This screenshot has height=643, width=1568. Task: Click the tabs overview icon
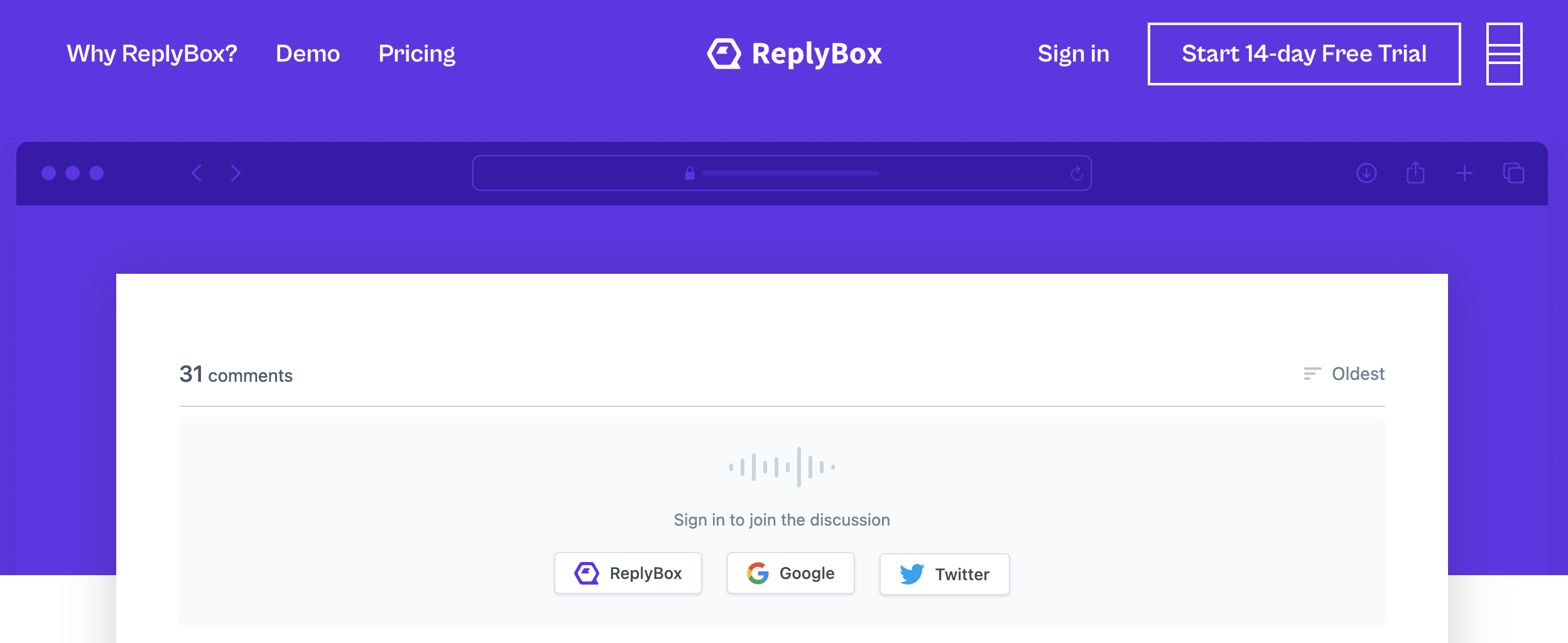[1513, 173]
